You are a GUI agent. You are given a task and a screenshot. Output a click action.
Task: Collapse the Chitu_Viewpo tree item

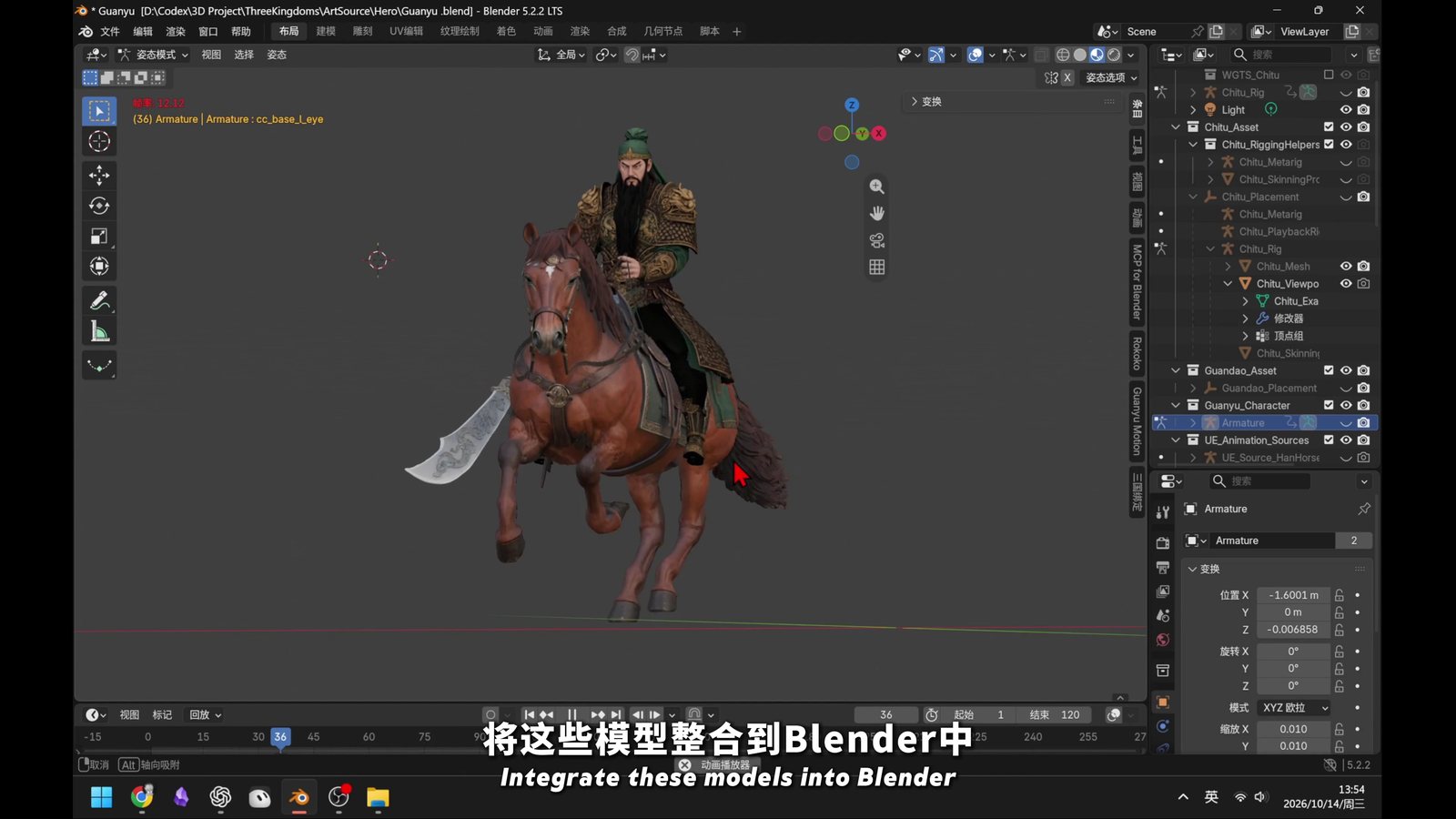click(x=1228, y=284)
